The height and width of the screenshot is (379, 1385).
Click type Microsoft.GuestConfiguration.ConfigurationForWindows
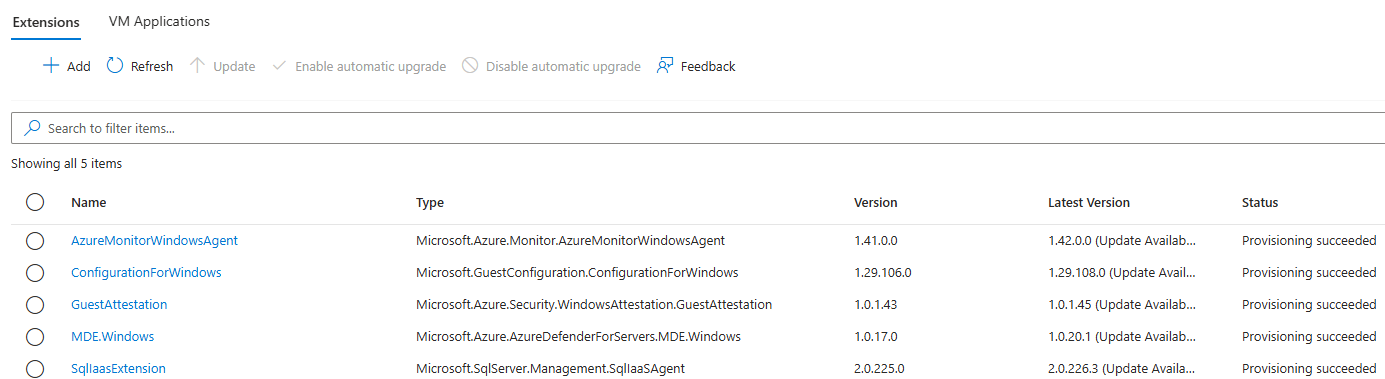point(577,272)
